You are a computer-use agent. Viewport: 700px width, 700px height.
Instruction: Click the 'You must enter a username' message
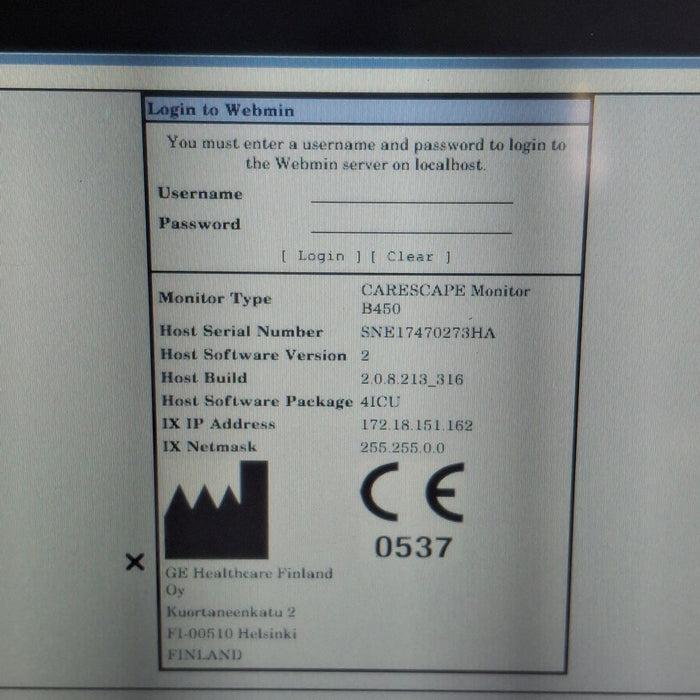pos(366,154)
